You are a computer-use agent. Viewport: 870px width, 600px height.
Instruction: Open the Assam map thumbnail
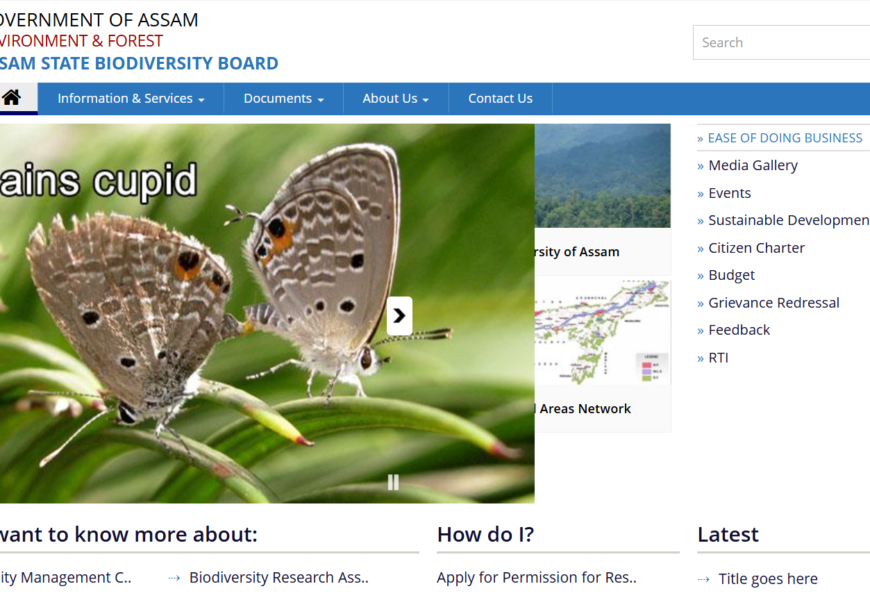[x=603, y=333]
